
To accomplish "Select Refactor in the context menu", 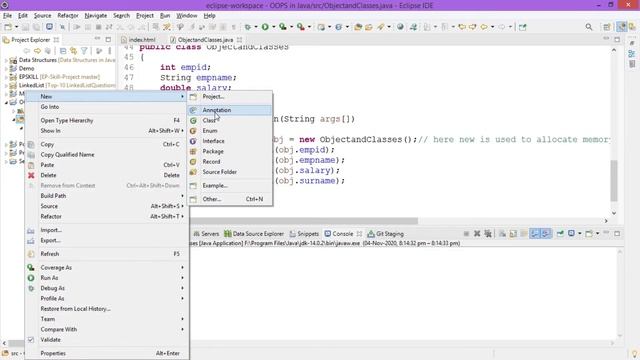I will 106,216.
